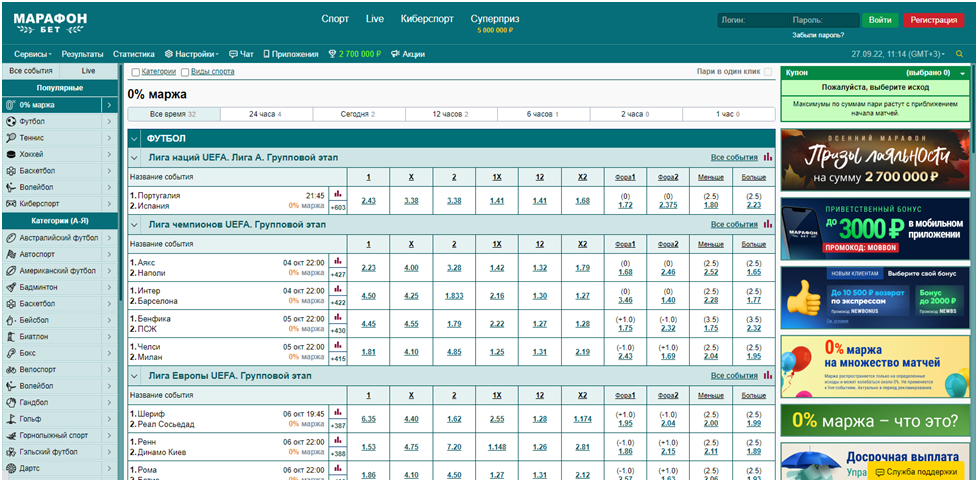Collapse the Лига наций UEFA section

click(x=136, y=157)
